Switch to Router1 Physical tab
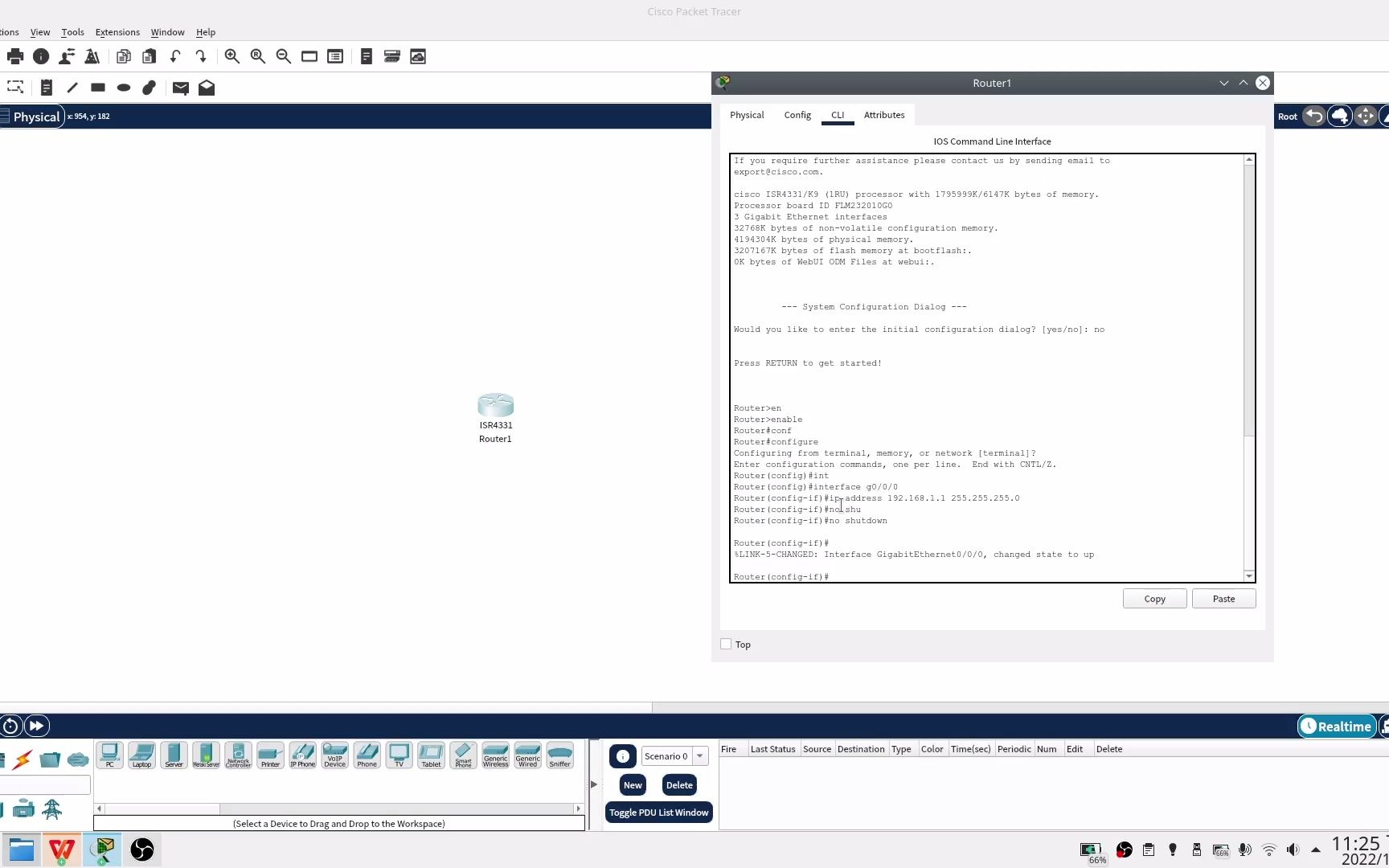This screenshot has height=868, width=1389. [747, 115]
